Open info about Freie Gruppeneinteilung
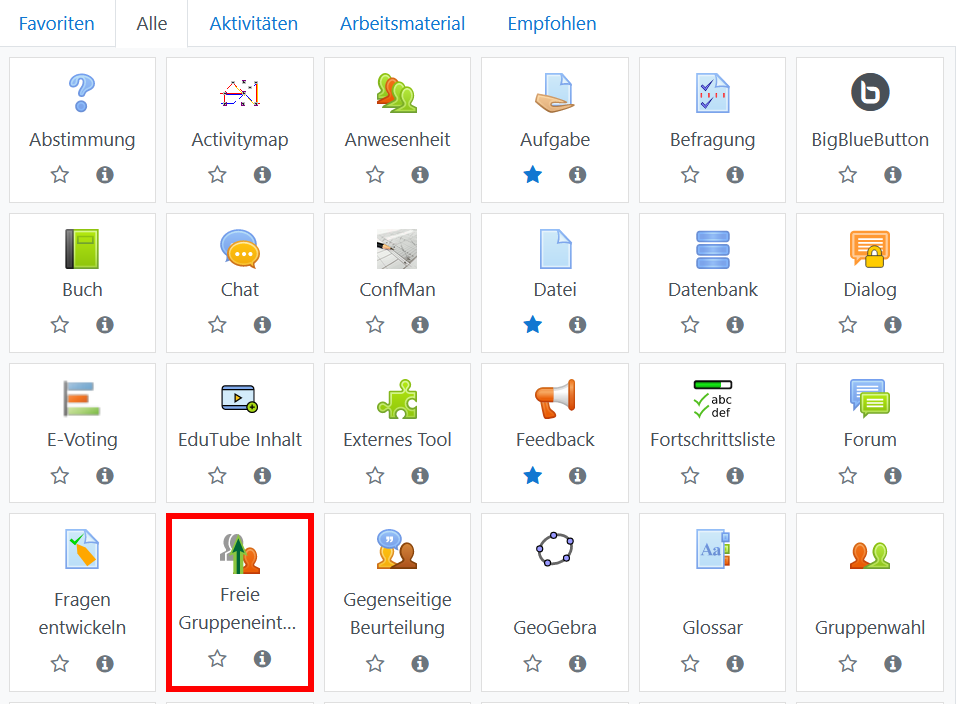Screen dimensions: 961x704 point(262,659)
